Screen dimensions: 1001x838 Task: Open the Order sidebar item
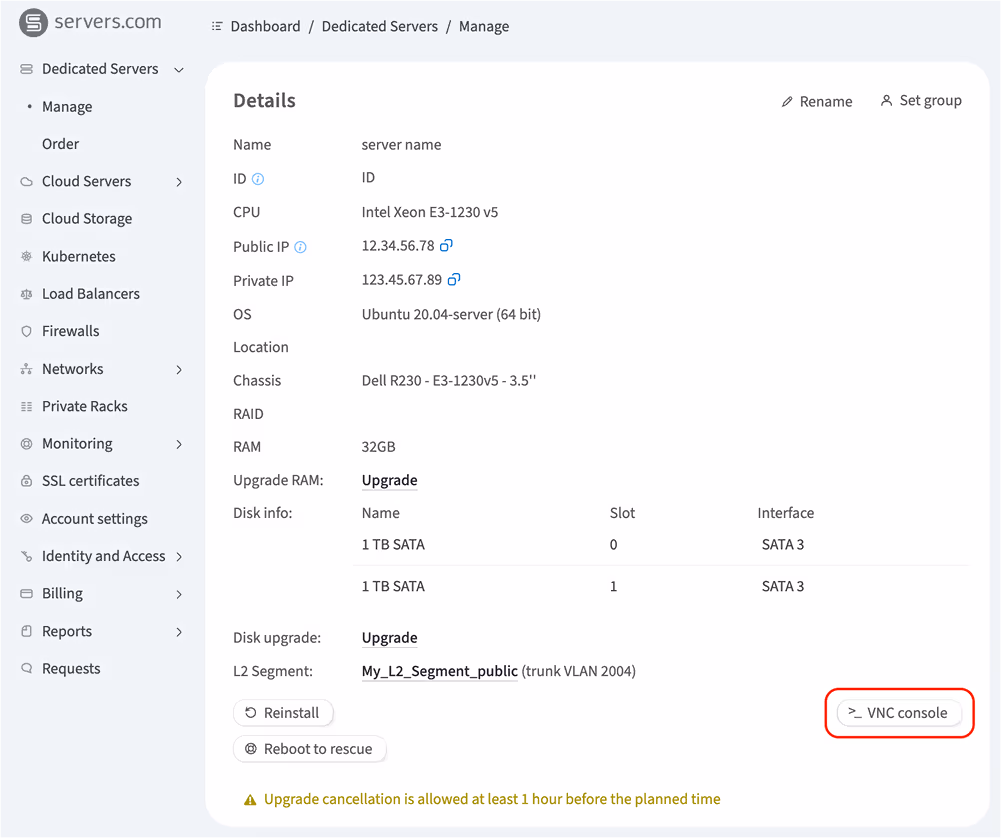pos(61,144)
